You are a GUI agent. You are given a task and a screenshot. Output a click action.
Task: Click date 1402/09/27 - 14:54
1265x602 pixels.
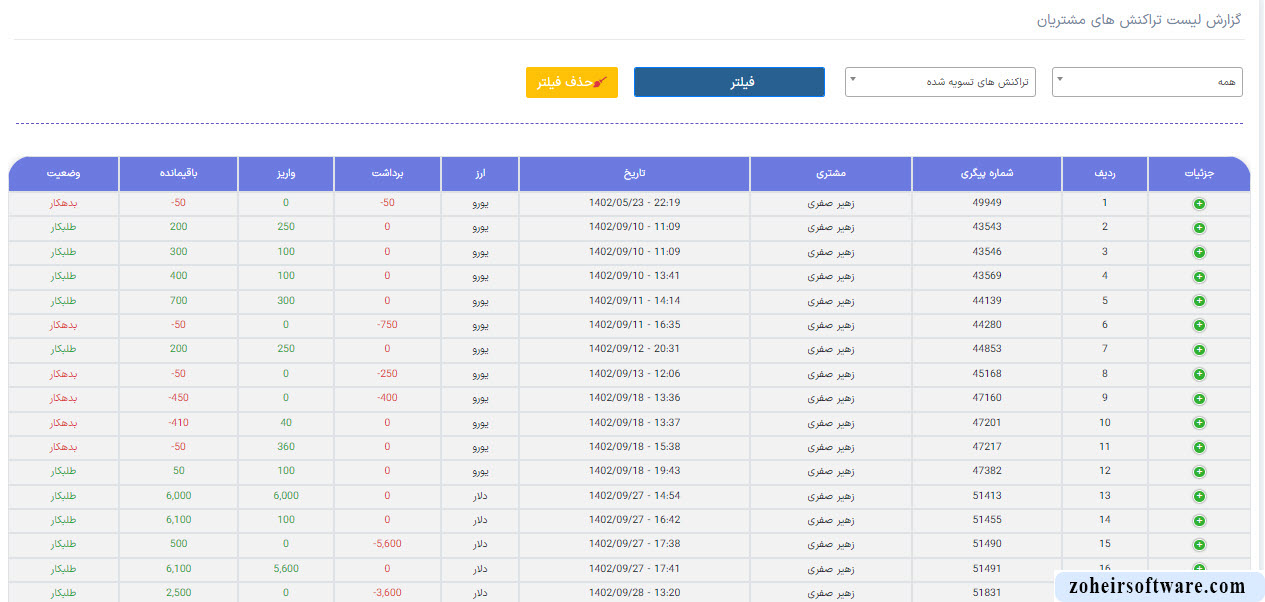click(635, 496)
